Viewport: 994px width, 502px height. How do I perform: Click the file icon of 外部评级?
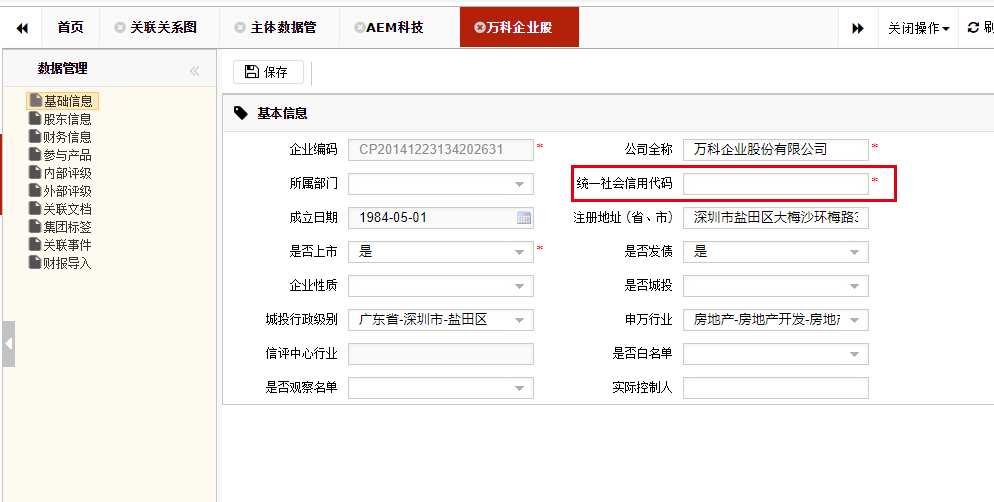point(36,190)
